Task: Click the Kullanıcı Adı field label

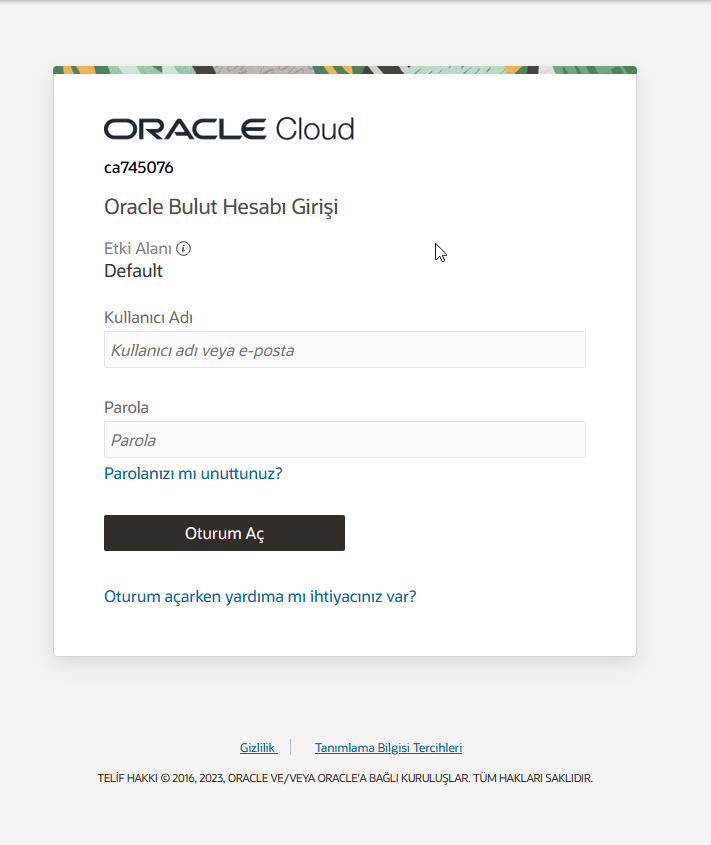Action: point(148,318)
